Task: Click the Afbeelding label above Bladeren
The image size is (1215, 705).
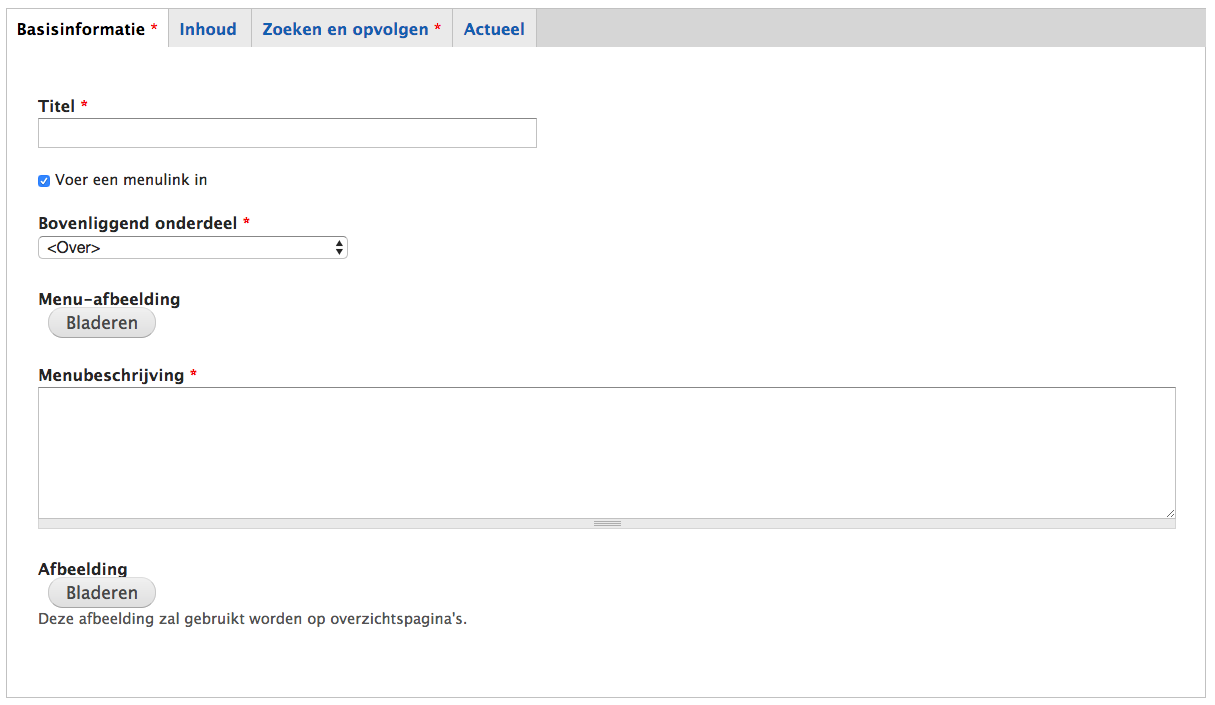Action: (83, 569)
